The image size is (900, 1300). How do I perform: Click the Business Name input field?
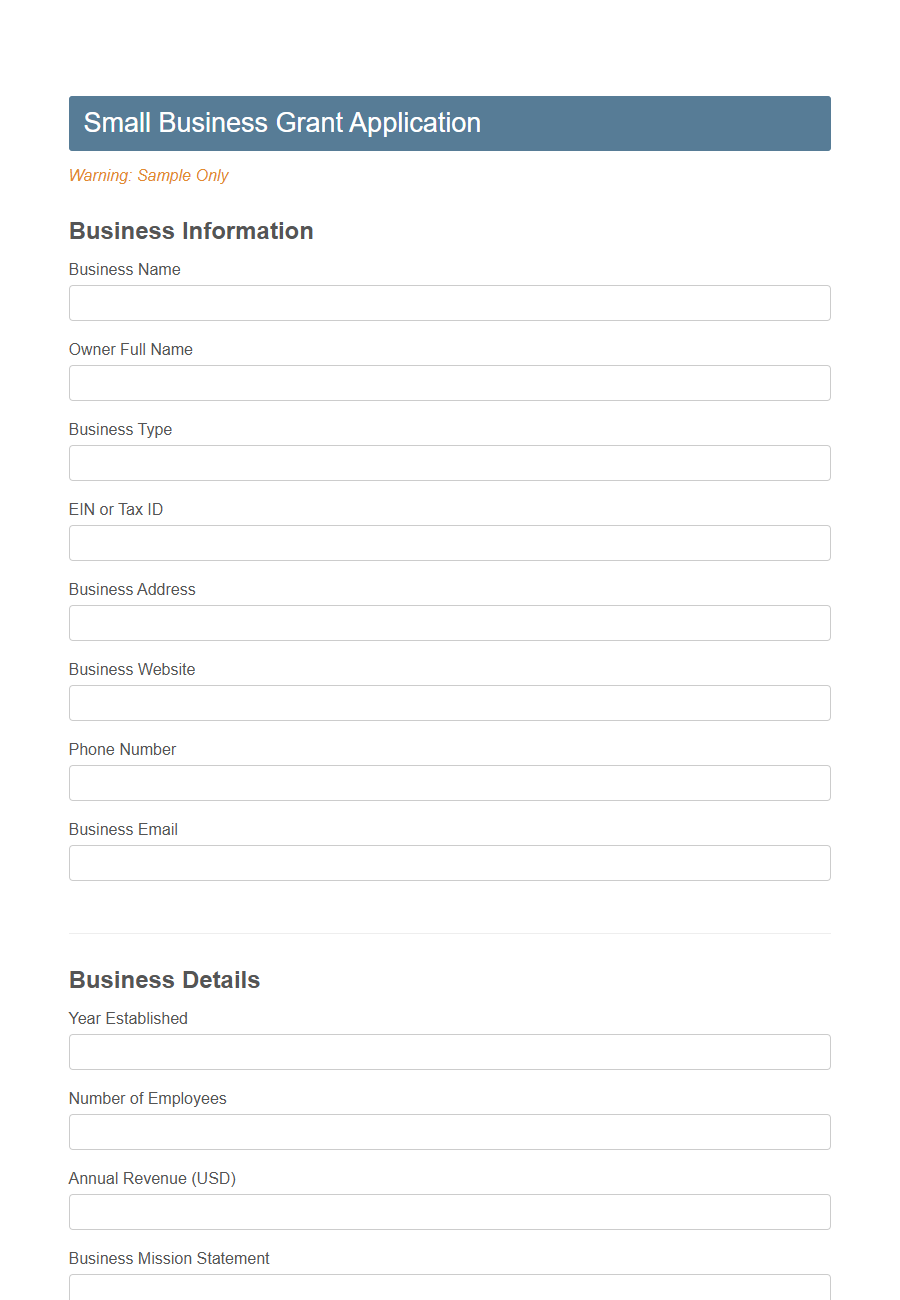point(449,303)
